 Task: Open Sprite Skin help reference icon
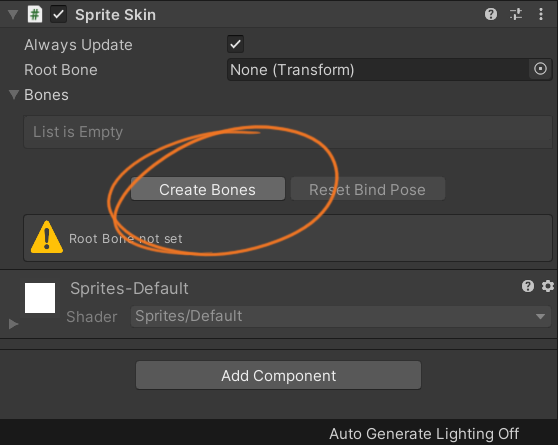pyautogui.click(x=491, y=14)
